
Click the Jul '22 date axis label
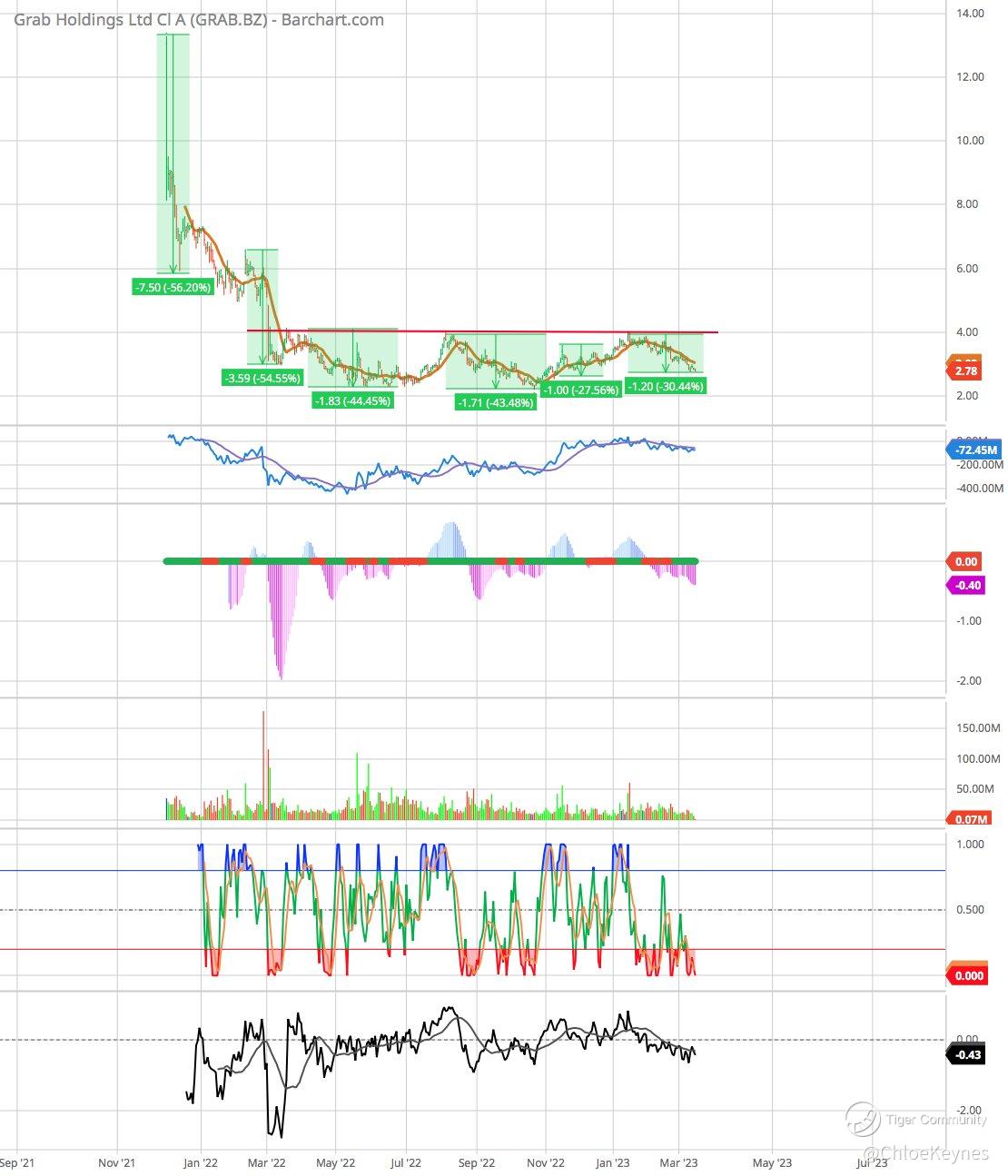[405, 1162]
